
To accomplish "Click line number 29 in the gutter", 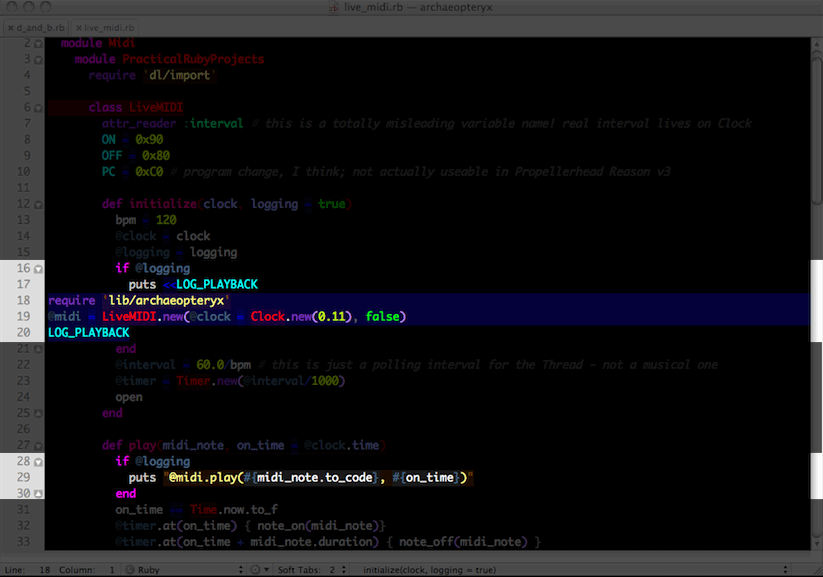I will pos(24,477).
